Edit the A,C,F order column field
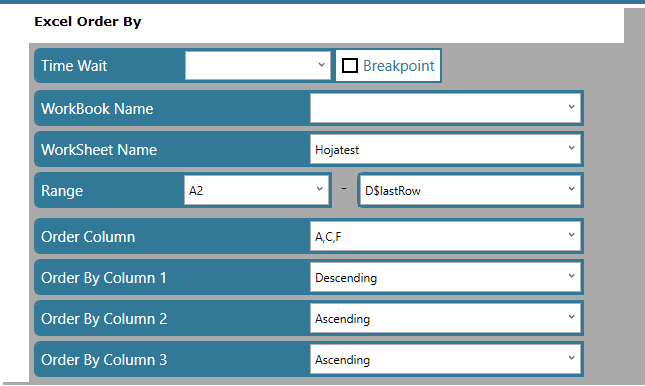This screenshot has height=386, width=645. 445,236
